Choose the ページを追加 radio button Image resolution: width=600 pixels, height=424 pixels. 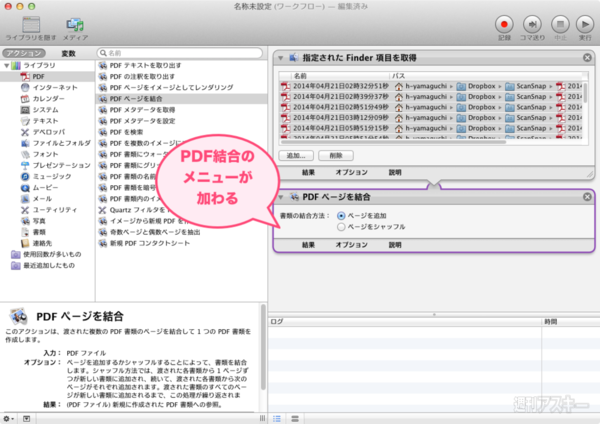341,216
